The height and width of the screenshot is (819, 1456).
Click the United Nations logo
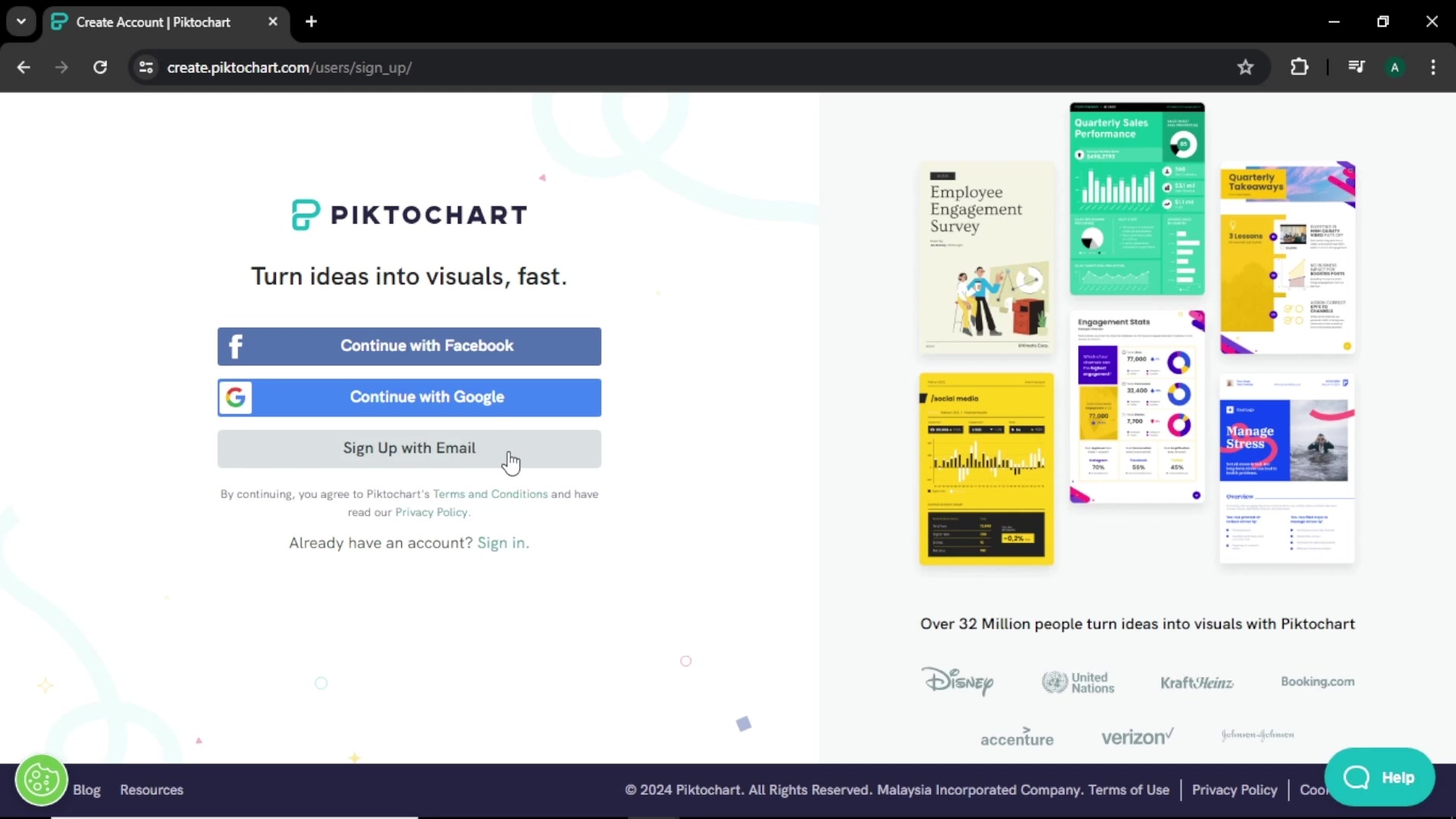point(1078,682)
